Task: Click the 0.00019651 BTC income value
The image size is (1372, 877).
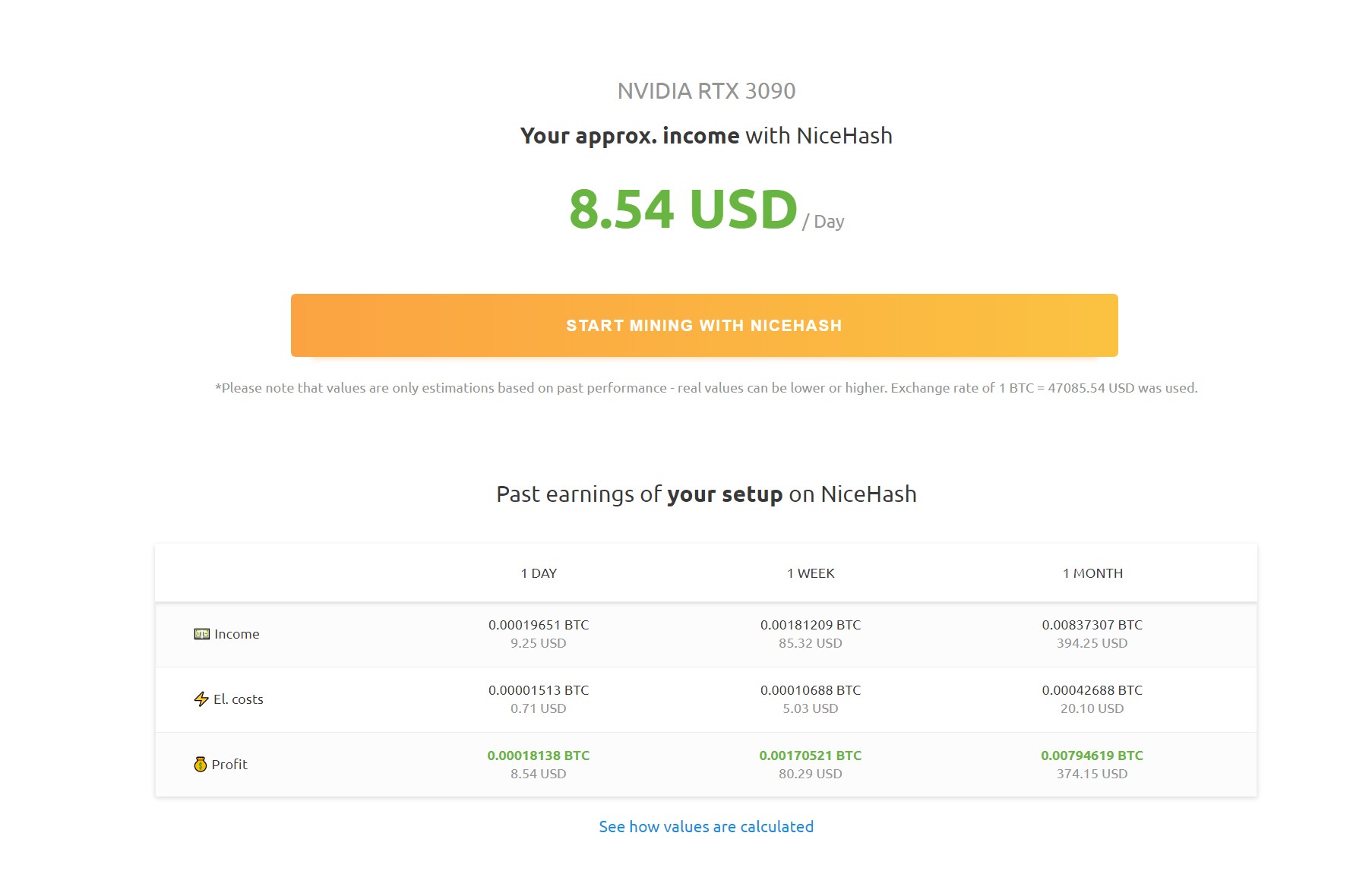Action: [x=539, y=625]
